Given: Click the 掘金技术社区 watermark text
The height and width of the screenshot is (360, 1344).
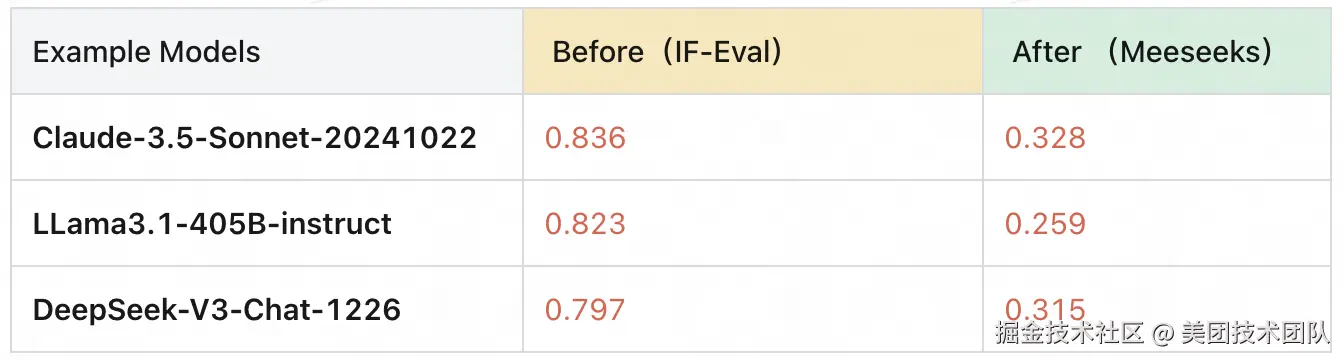Looking at the screenshot, I should click(x=1068, y=334).
